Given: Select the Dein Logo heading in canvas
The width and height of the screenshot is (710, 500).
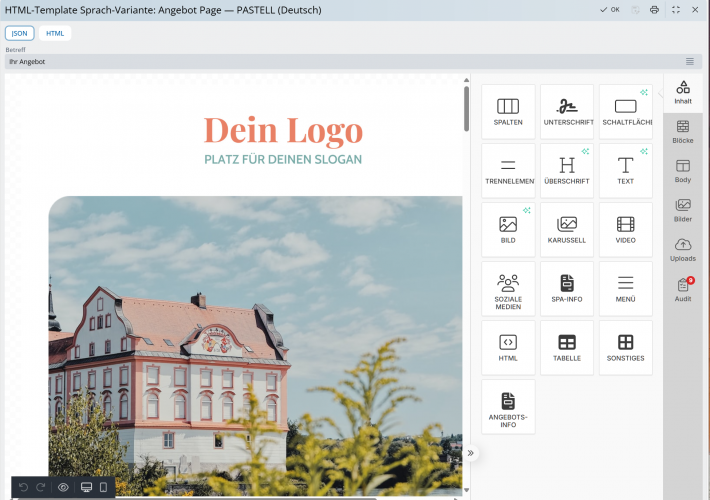Looking at the screenshot, I should click(283, 130).
